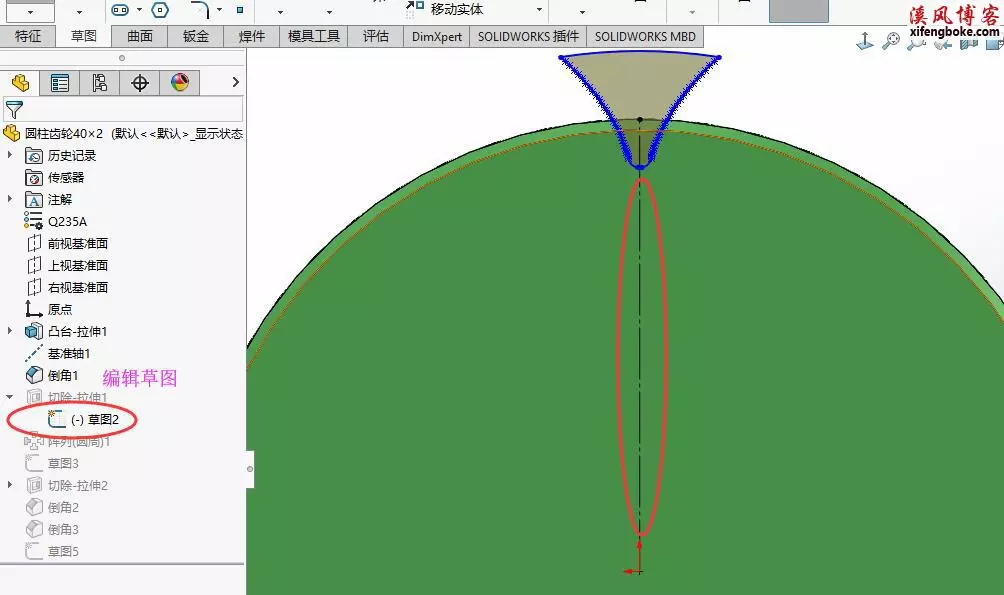1004x595 pixels.
Task: Click the 倒角1 chamfer icon
Action: point(34,375)
